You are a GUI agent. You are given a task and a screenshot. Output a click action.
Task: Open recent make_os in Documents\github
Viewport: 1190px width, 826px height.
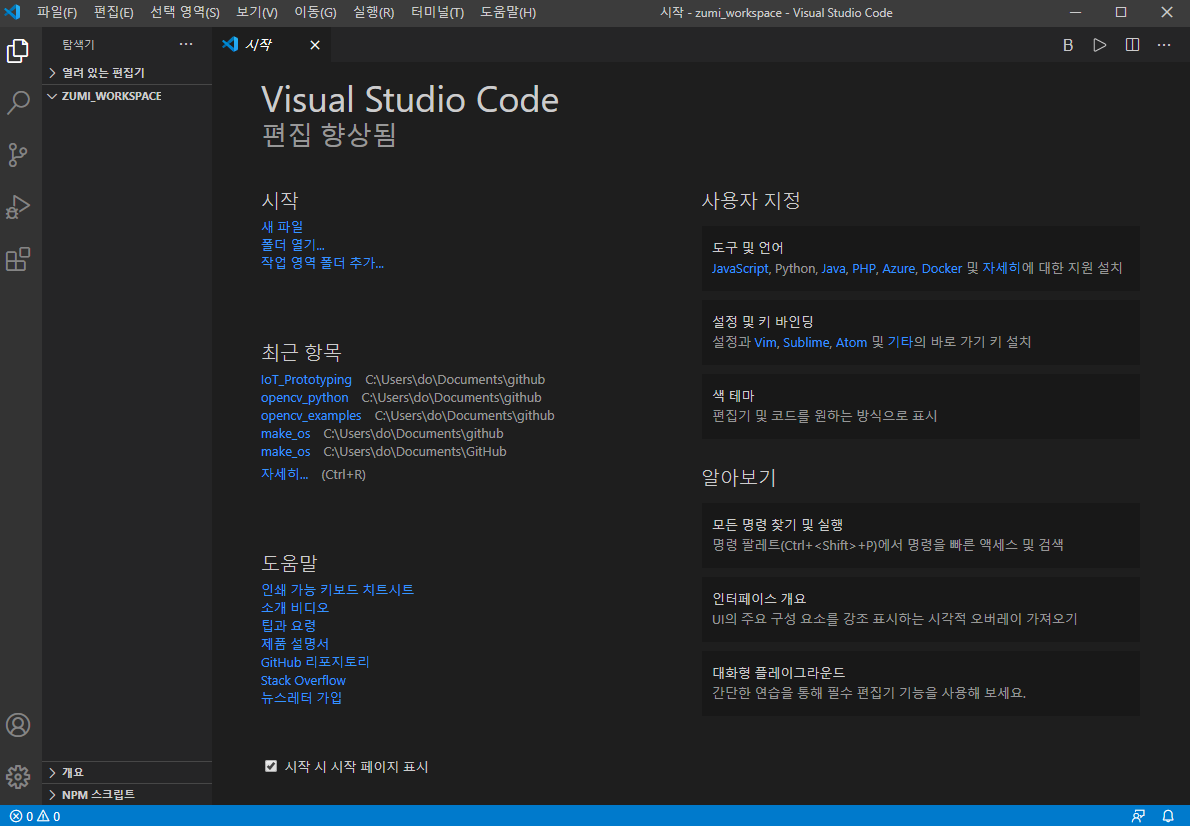coord(285,433)
